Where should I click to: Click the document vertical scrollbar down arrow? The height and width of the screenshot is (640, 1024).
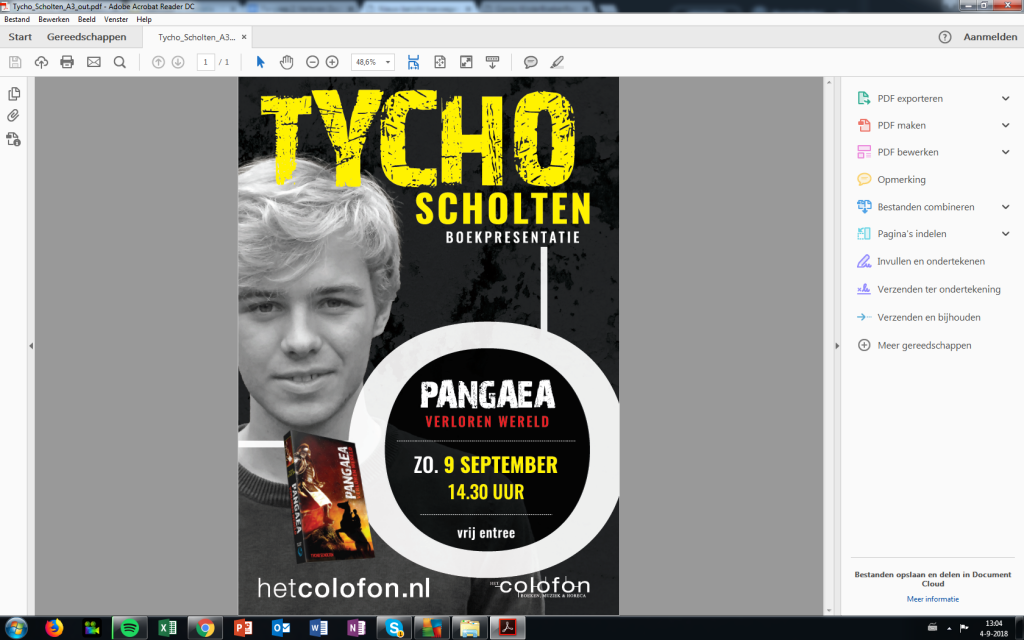tap(829, 611)
